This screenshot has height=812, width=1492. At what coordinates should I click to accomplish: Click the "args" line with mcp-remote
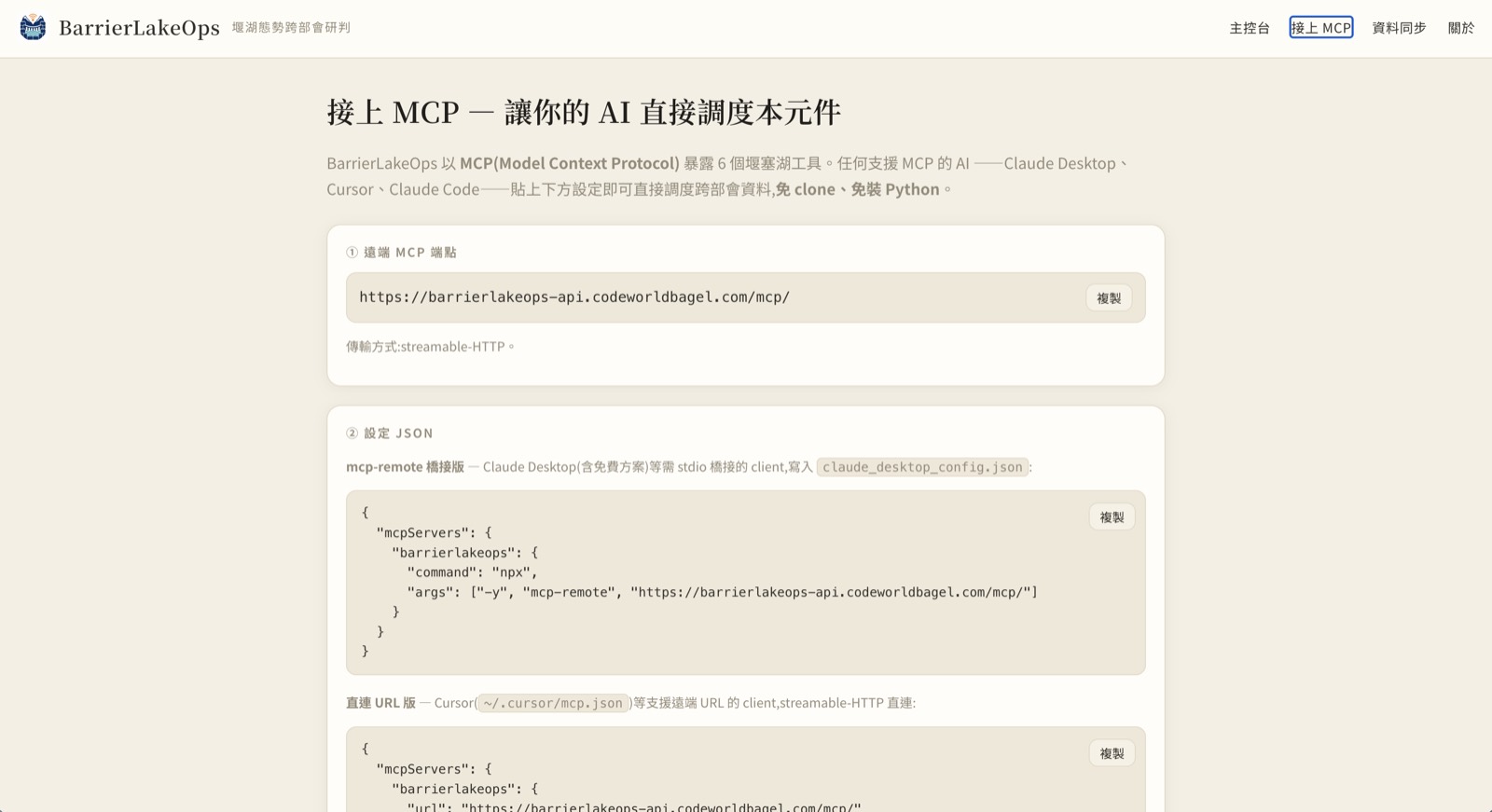pos(723,592)
